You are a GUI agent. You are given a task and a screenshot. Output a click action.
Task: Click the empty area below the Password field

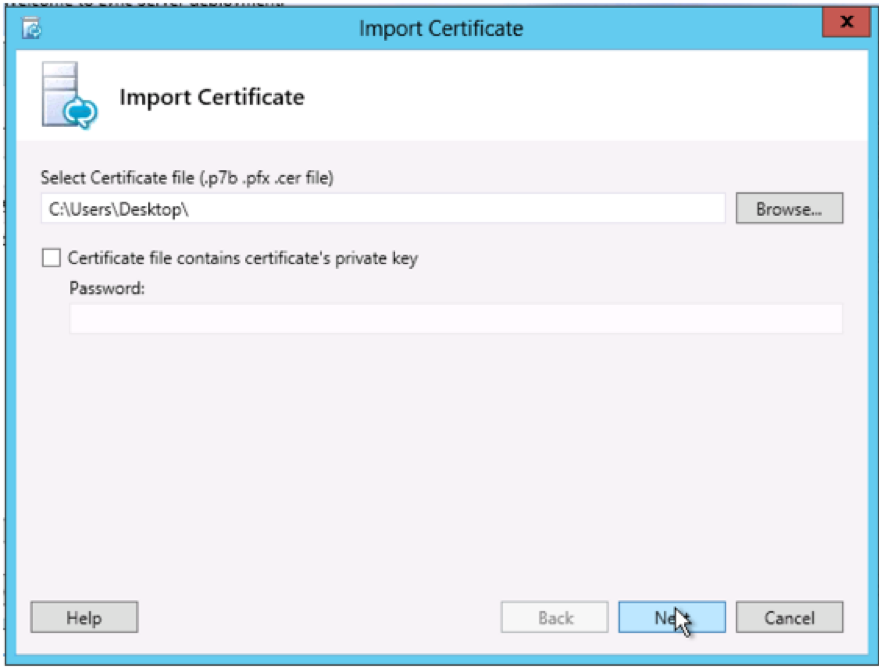[x=440, y=450]
